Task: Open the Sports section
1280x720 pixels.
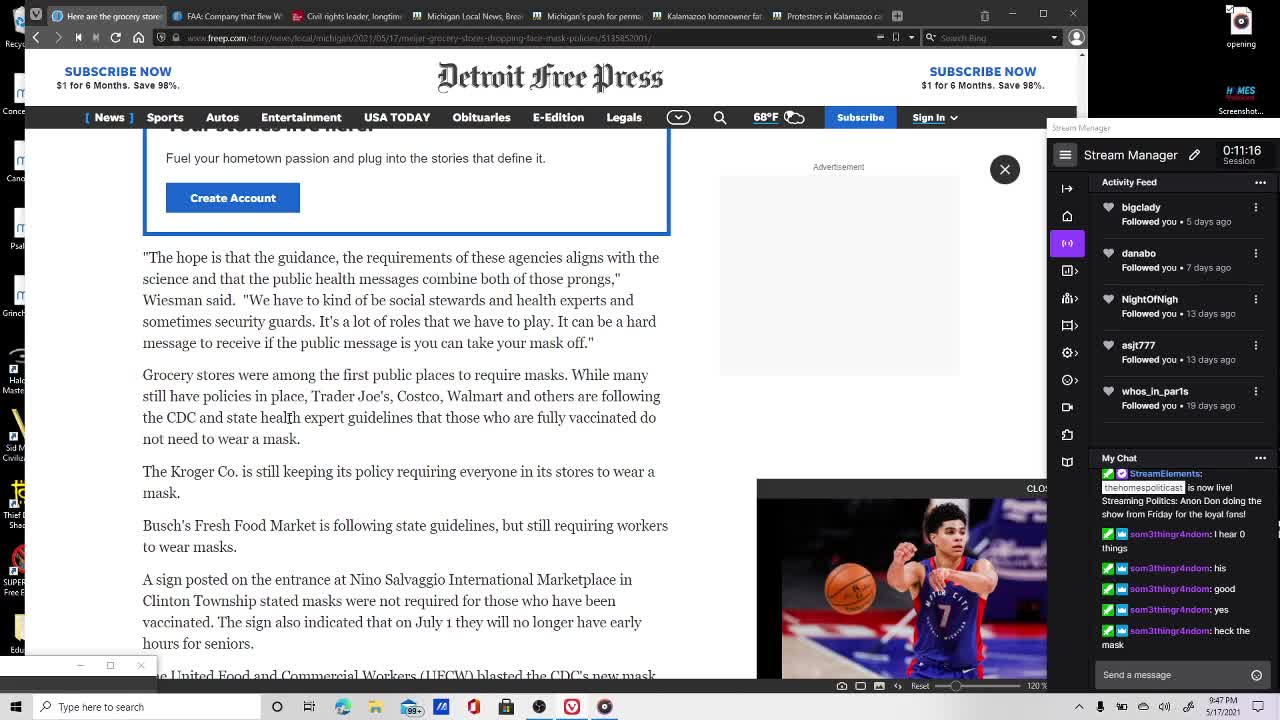Action: click(165, 118)
